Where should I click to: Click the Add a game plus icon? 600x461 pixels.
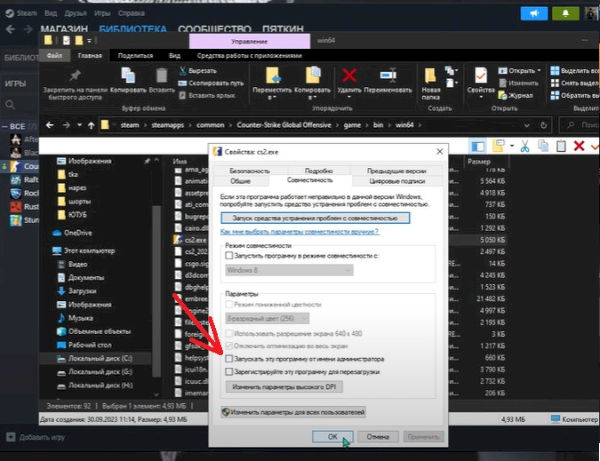click(x=11, y=437)
